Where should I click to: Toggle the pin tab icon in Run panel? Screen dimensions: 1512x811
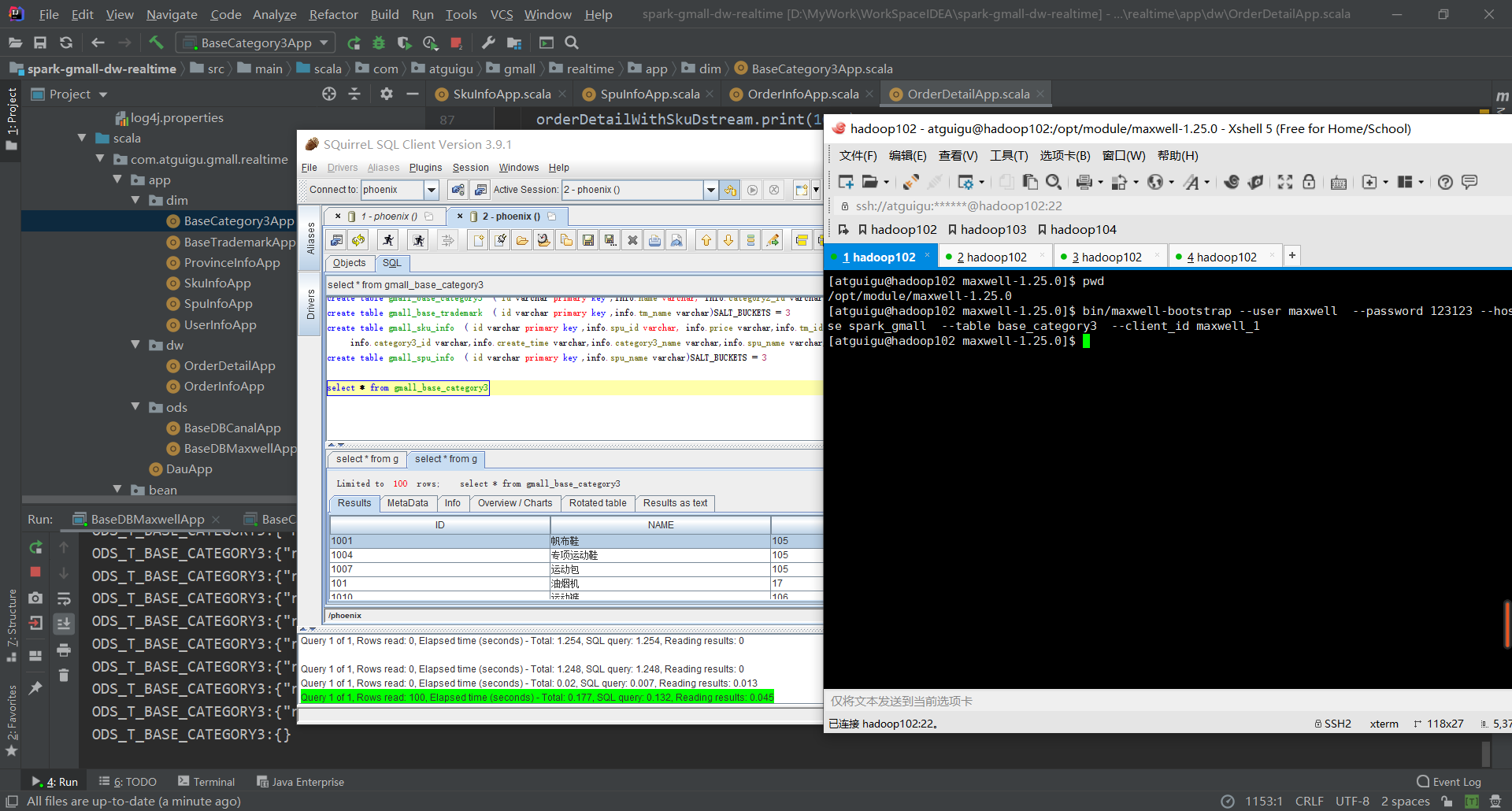click(35, 687)
